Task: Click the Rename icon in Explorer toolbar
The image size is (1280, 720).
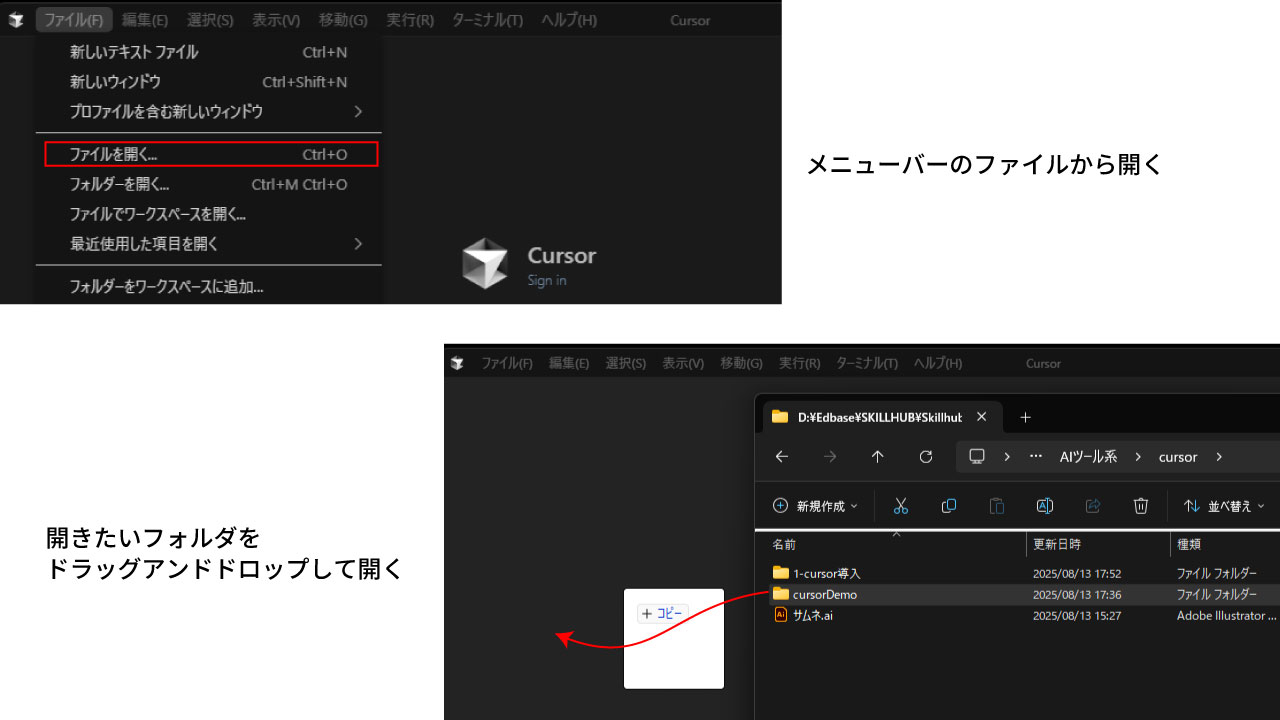Action: point(1045,506)
